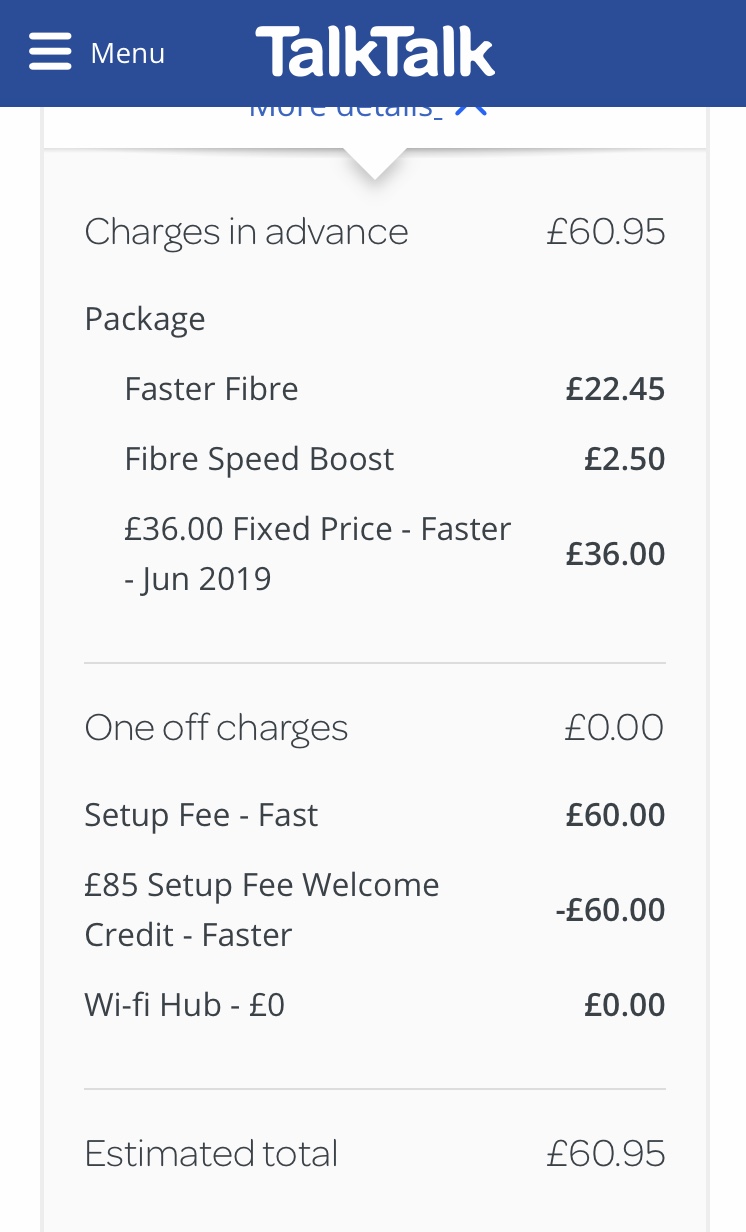Select the Fixed Price Jun 2019 line
This screenshot has height=1232, width=746.
tap(317, 554)
